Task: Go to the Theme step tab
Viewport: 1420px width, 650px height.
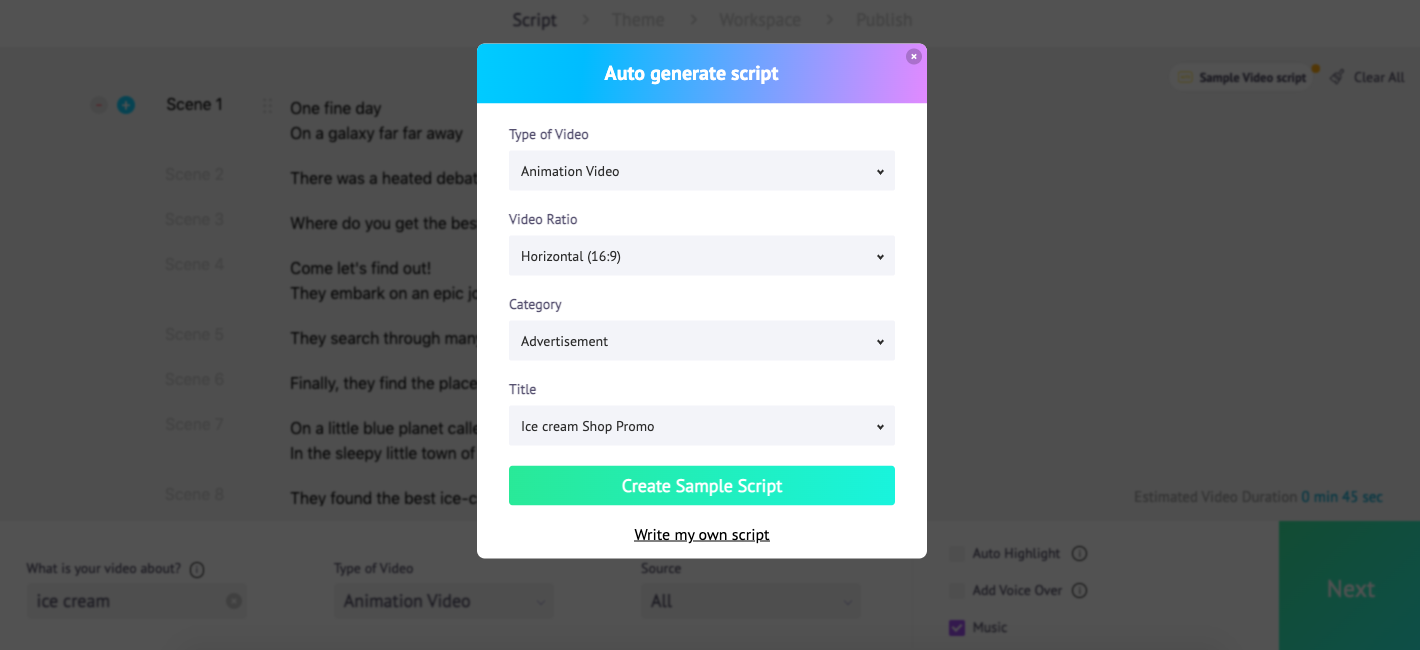Action: click(638, 20)
